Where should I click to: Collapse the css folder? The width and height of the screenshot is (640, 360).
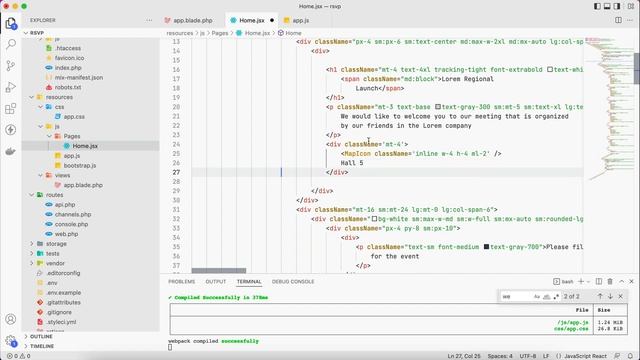pos(40,107)
